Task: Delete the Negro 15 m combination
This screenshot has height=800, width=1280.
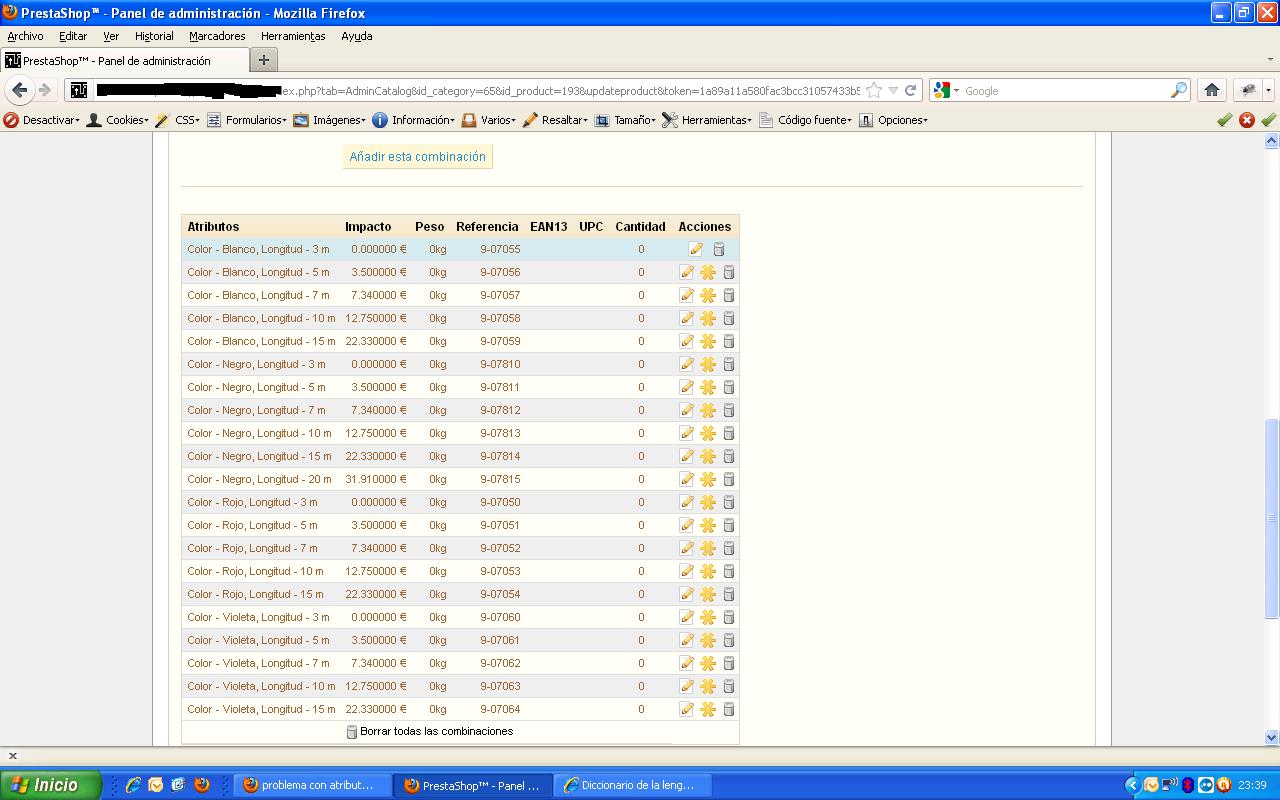Action: [x=729, y=456]
